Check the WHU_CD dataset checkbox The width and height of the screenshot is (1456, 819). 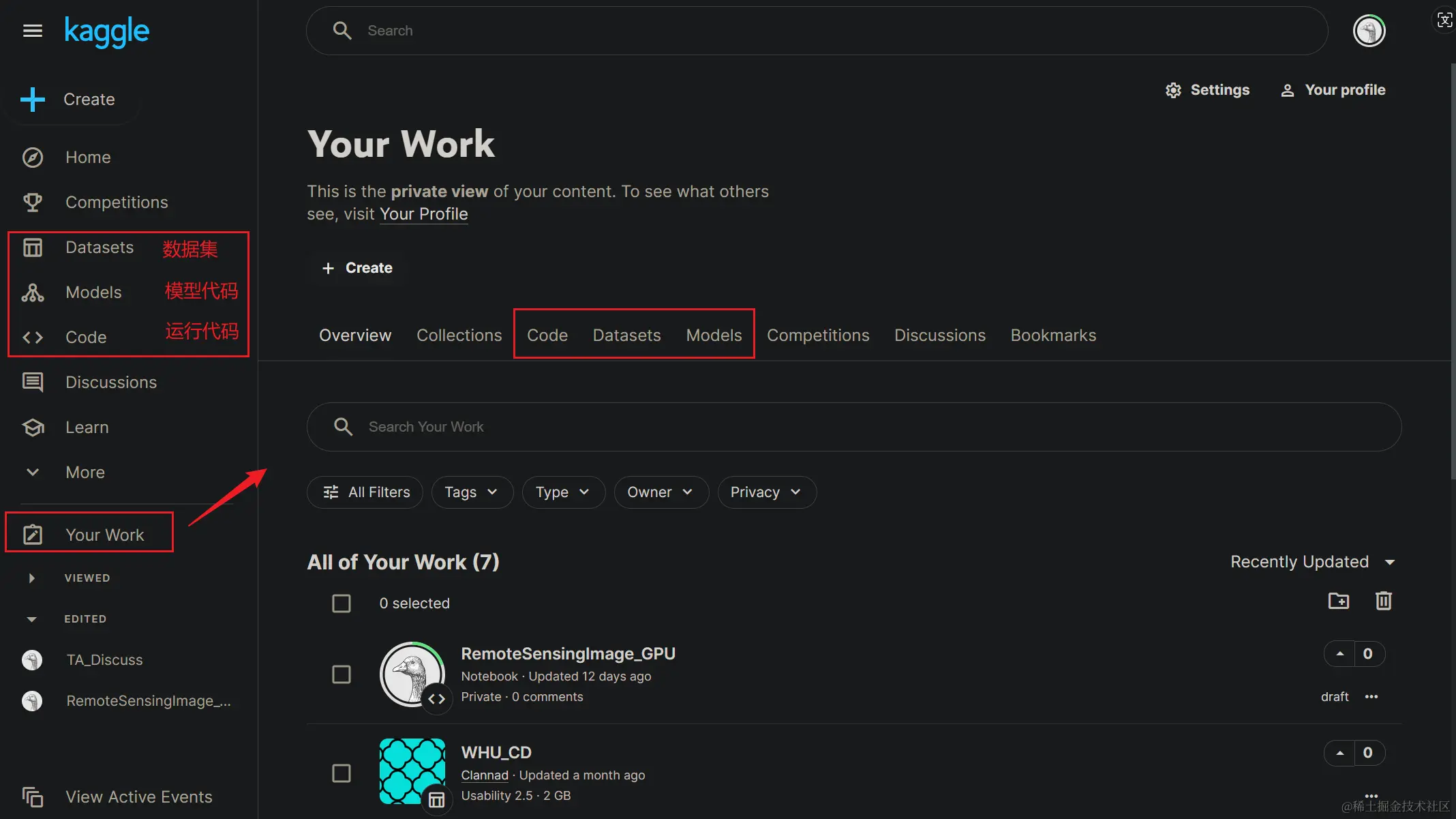click(x=342, y=773)
